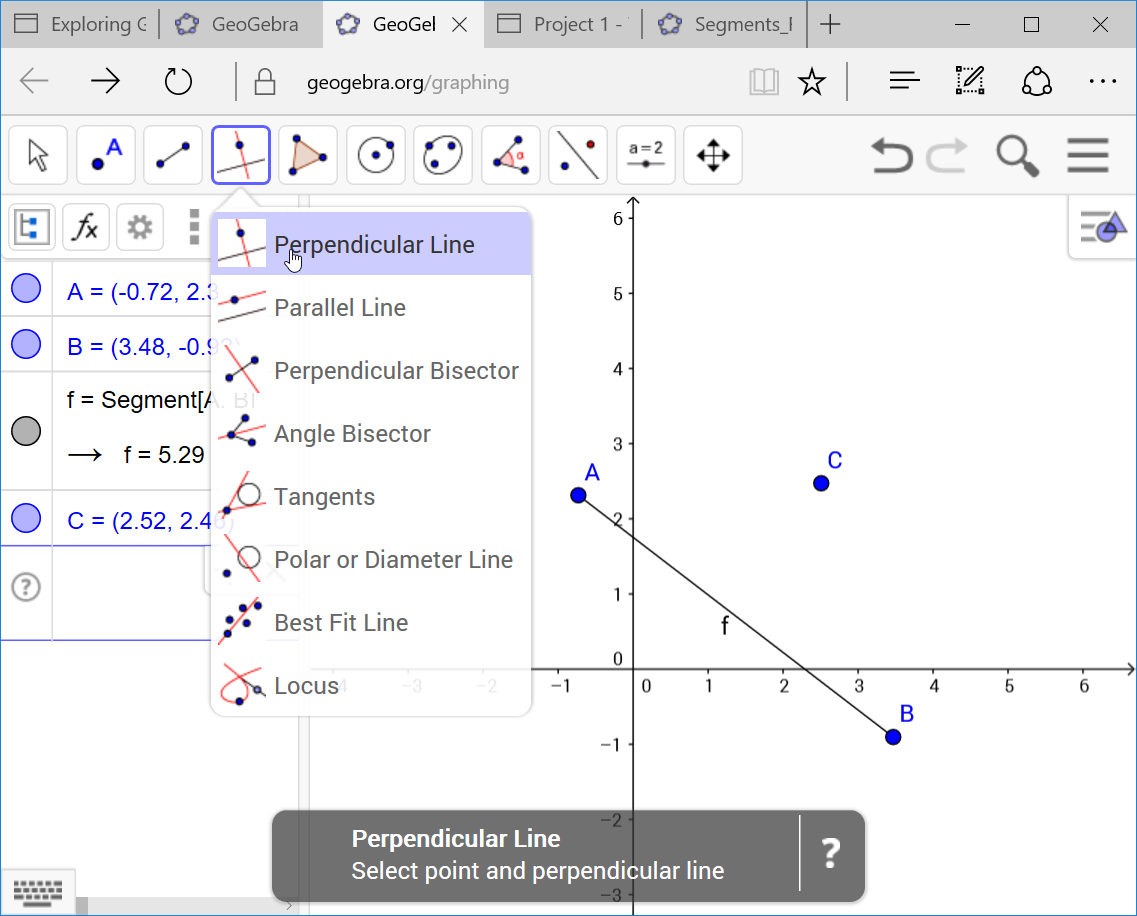The width and height of the screenshot is (1137, 916).
Task: Select the Move tool
Action: [x=37, y=155]
